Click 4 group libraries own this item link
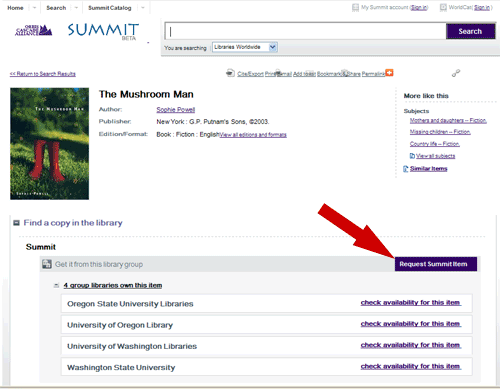The image size is (500, 389). (113, 285)
